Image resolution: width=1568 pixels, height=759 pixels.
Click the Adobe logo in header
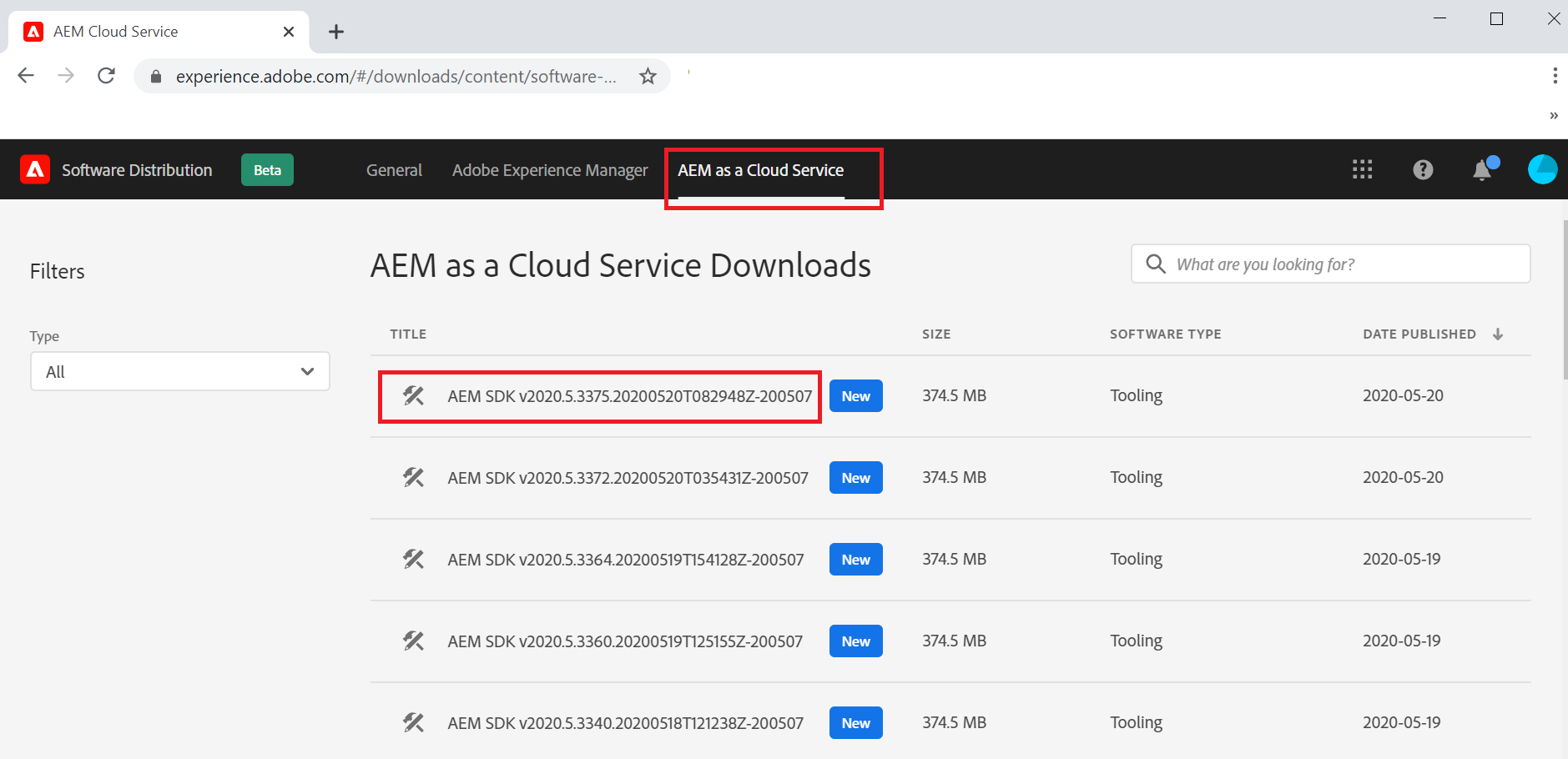click(x=35, y=169)
